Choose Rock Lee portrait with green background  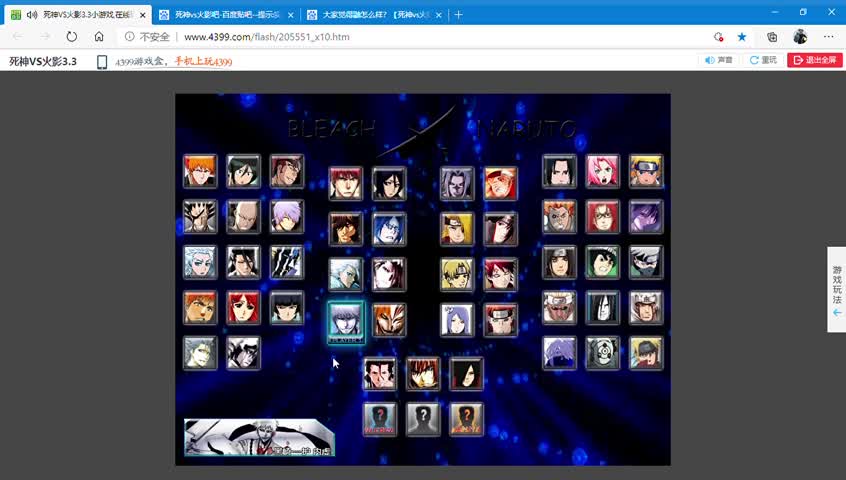click(x=603, y=262)
